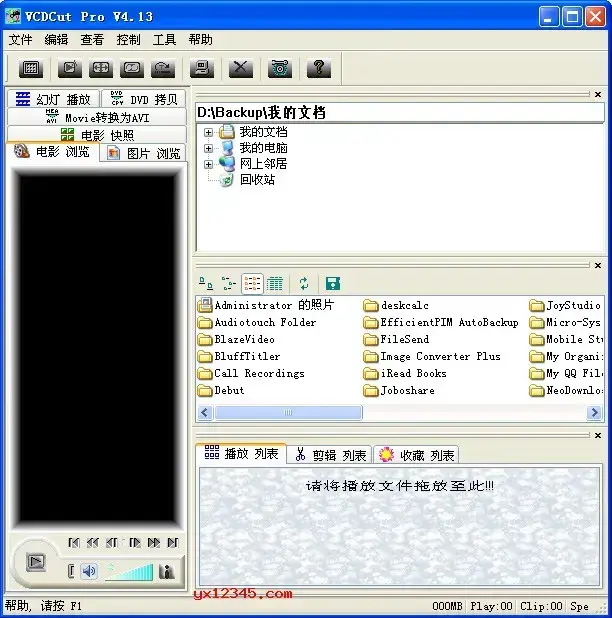Select the Call Recordings folder
Screen dimensions: 612x618
(251, 373)
